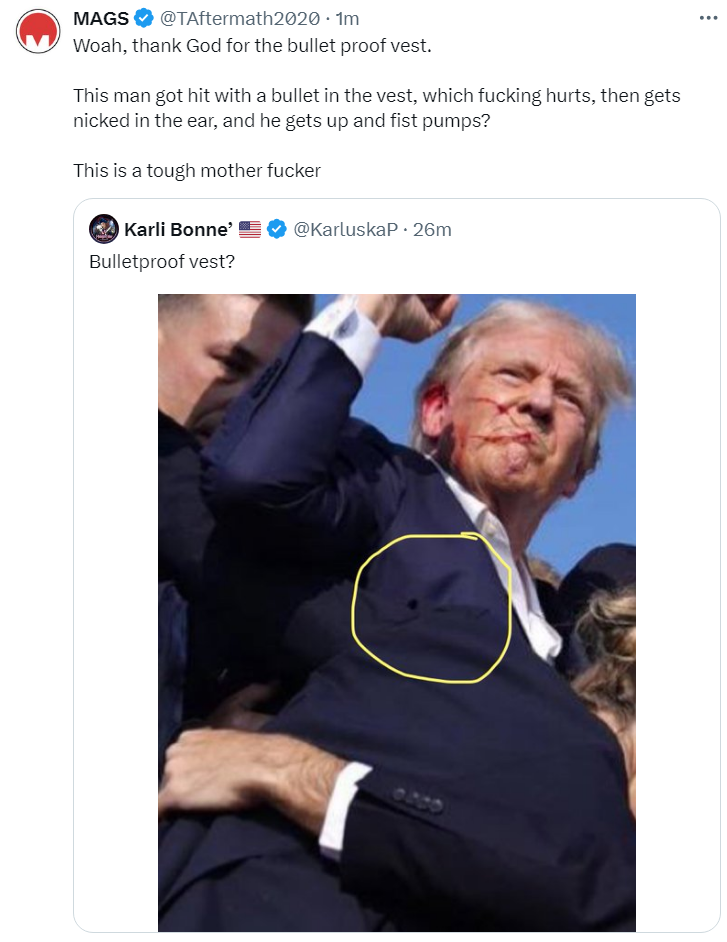Click the MAGS display name
727x942 pixels.
click(101, 19)
